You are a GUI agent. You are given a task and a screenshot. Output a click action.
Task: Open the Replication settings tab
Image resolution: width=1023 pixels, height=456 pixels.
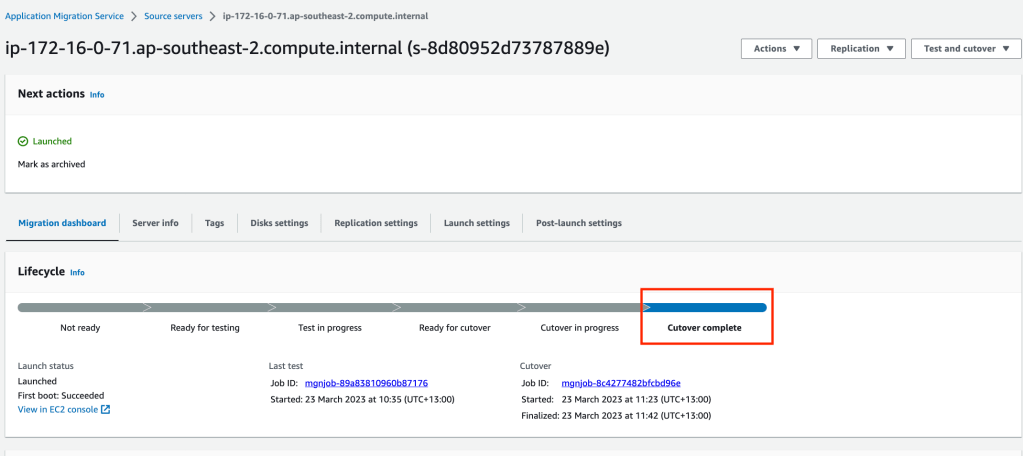tap(376, 223)
